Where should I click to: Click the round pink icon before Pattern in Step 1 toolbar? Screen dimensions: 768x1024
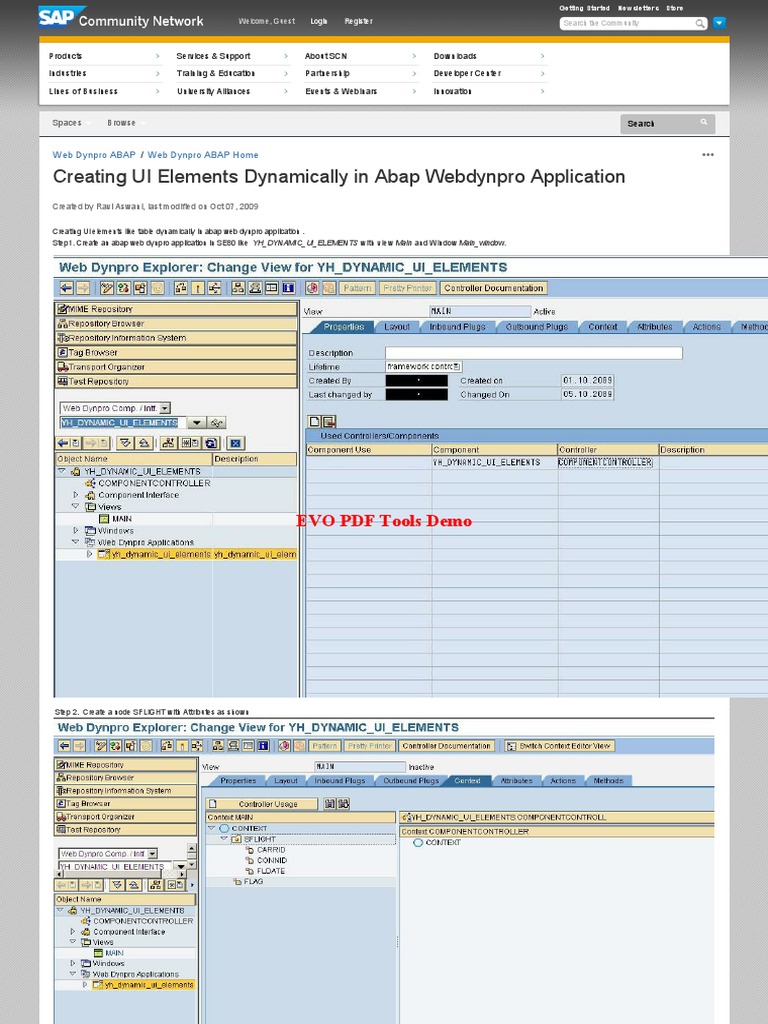(x=312, y=288)
